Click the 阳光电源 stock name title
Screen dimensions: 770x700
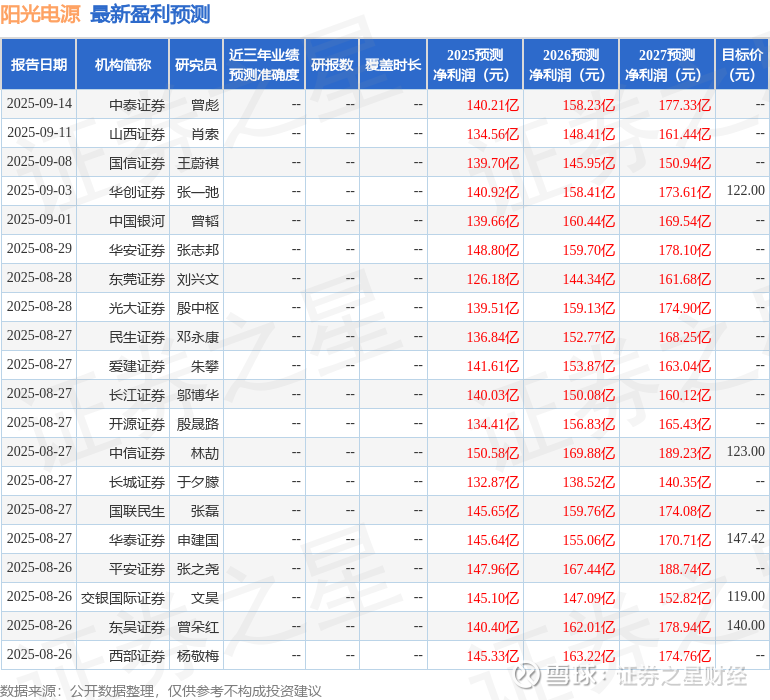[40, 14]
